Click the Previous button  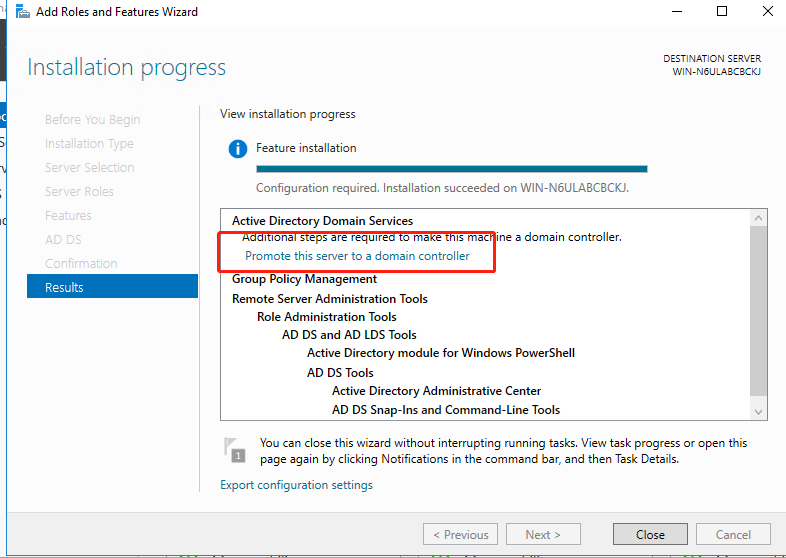pyautogui.click(x=460, y=534)
